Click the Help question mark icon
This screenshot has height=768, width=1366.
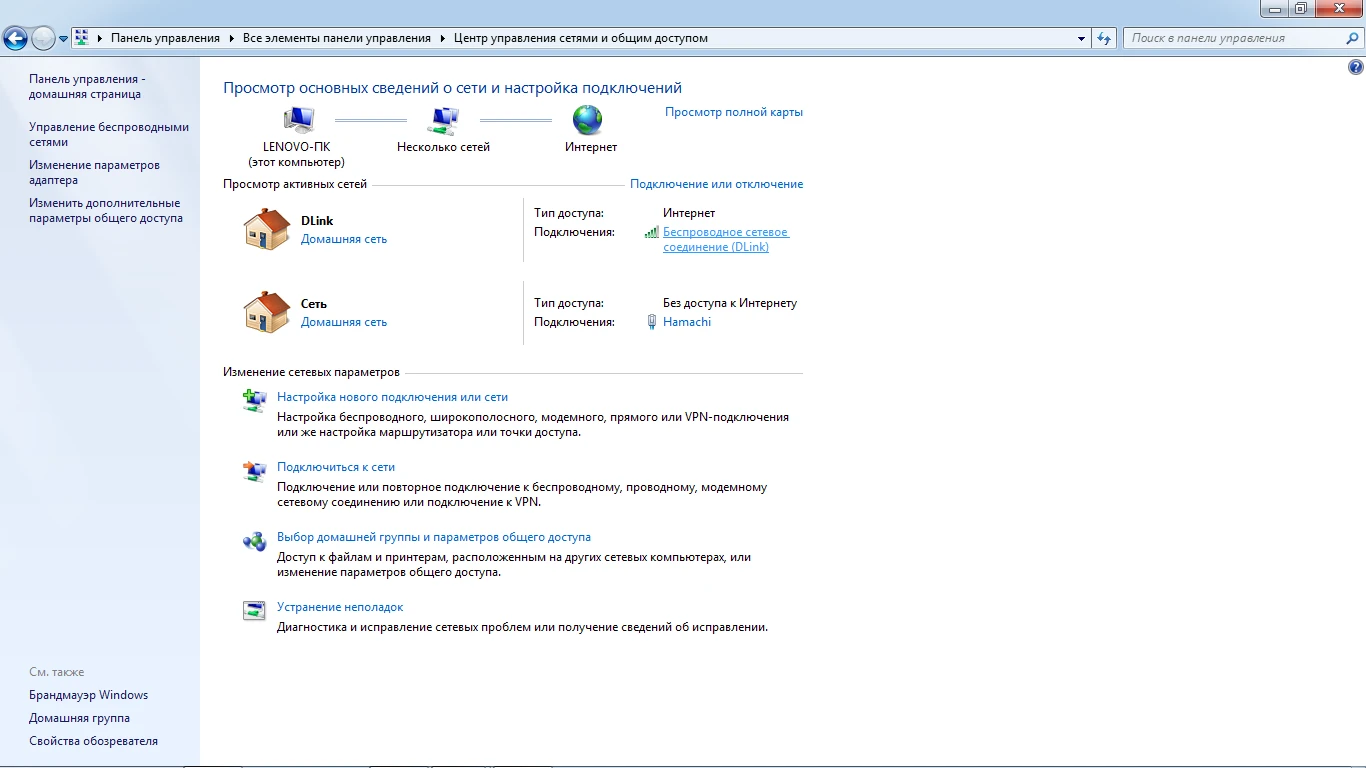1357,66
